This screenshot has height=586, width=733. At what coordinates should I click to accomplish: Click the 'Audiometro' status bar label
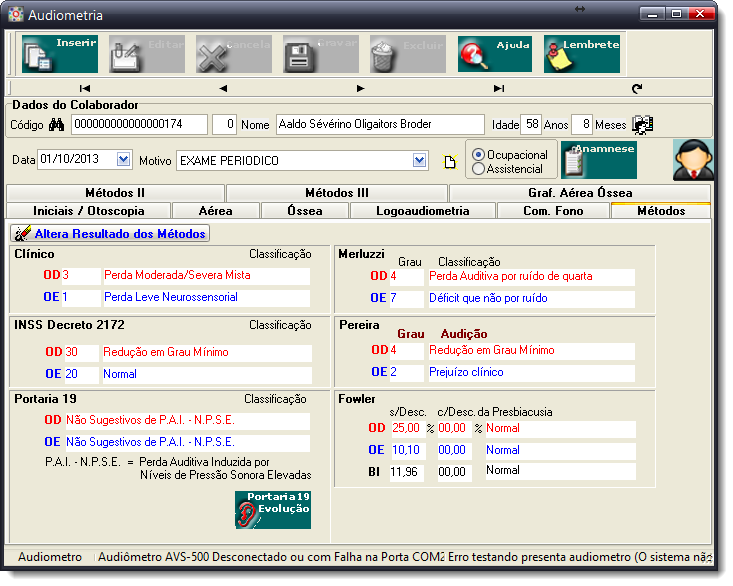pos(50,557)
